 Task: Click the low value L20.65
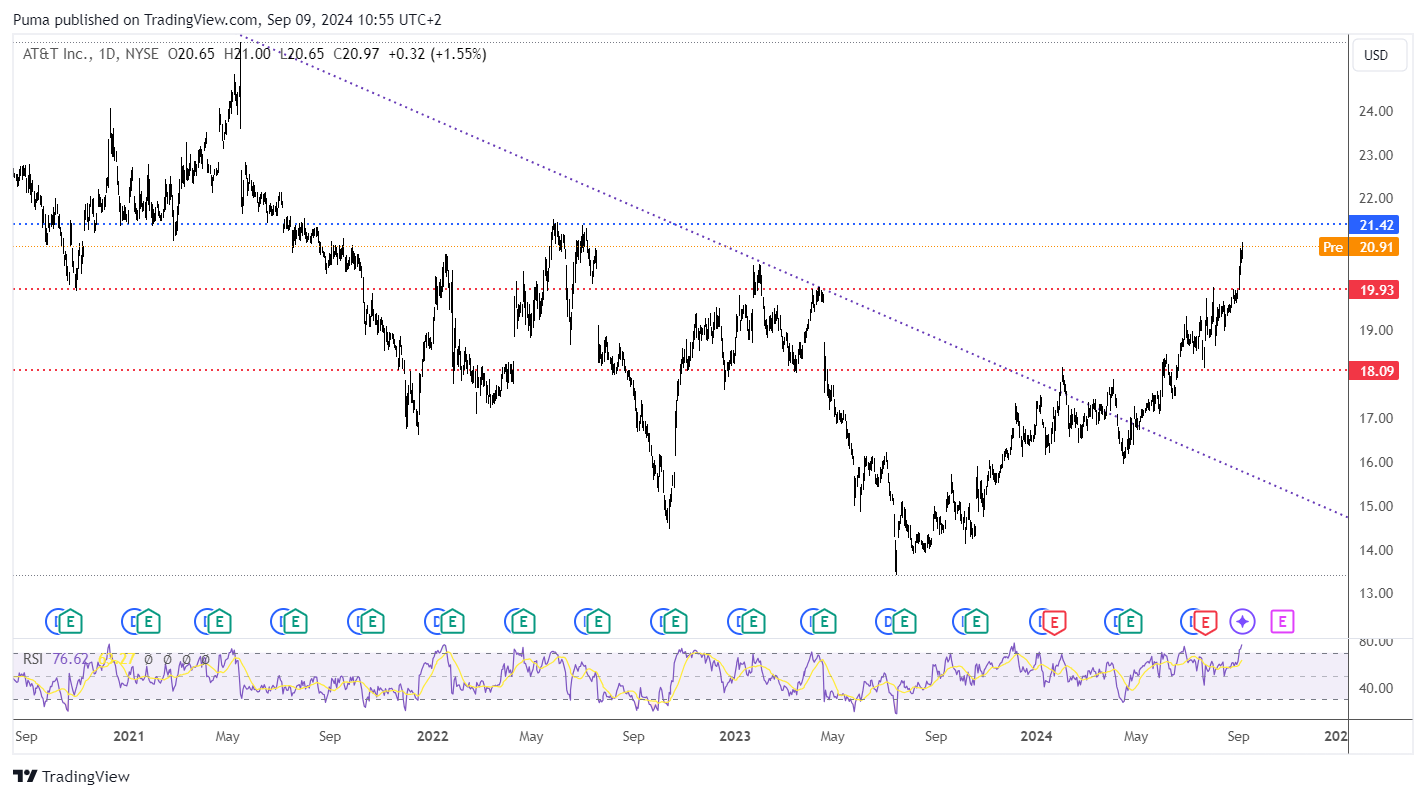pos(301,54)
